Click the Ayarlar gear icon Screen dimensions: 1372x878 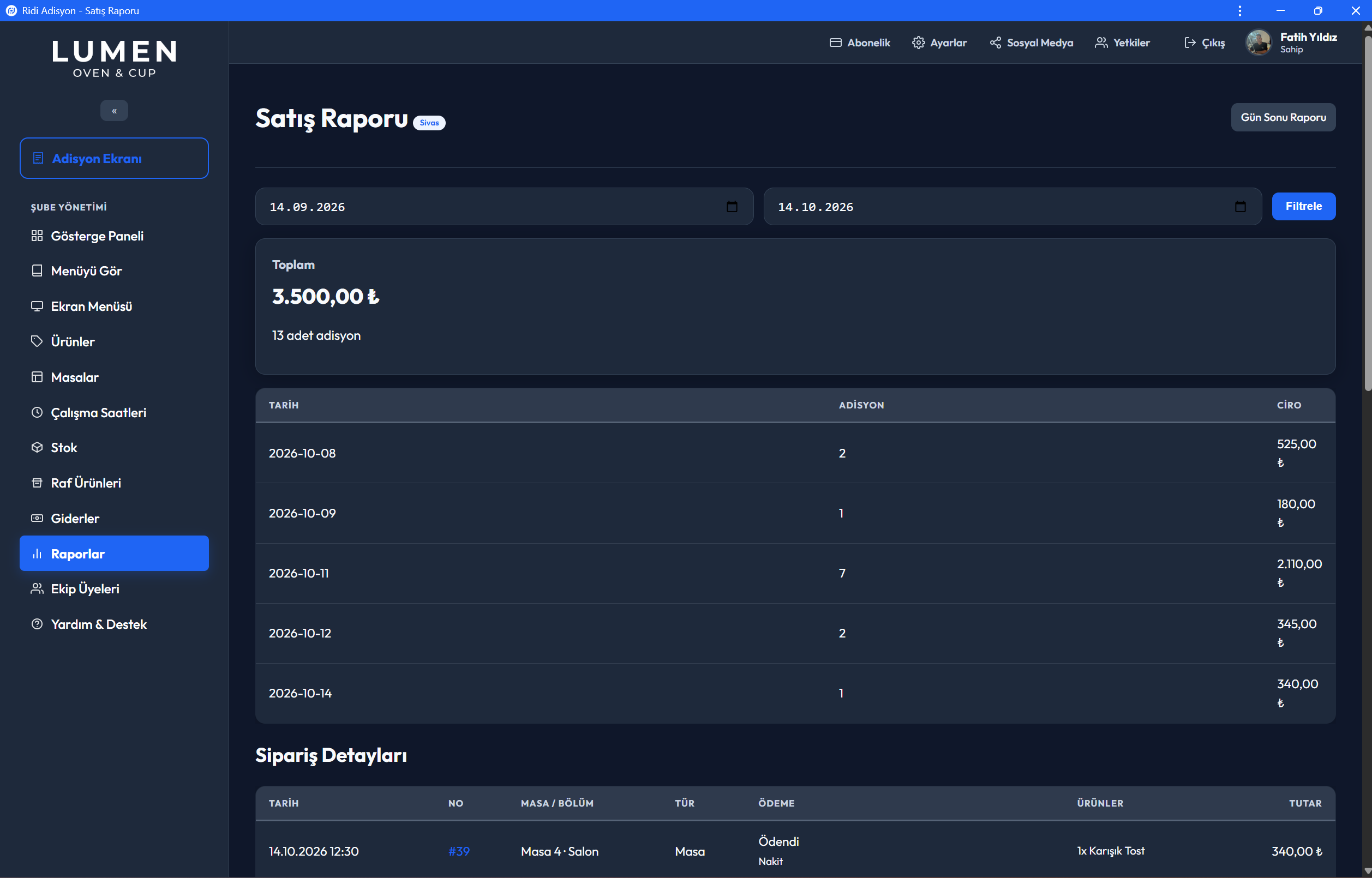tap(918, 43)
